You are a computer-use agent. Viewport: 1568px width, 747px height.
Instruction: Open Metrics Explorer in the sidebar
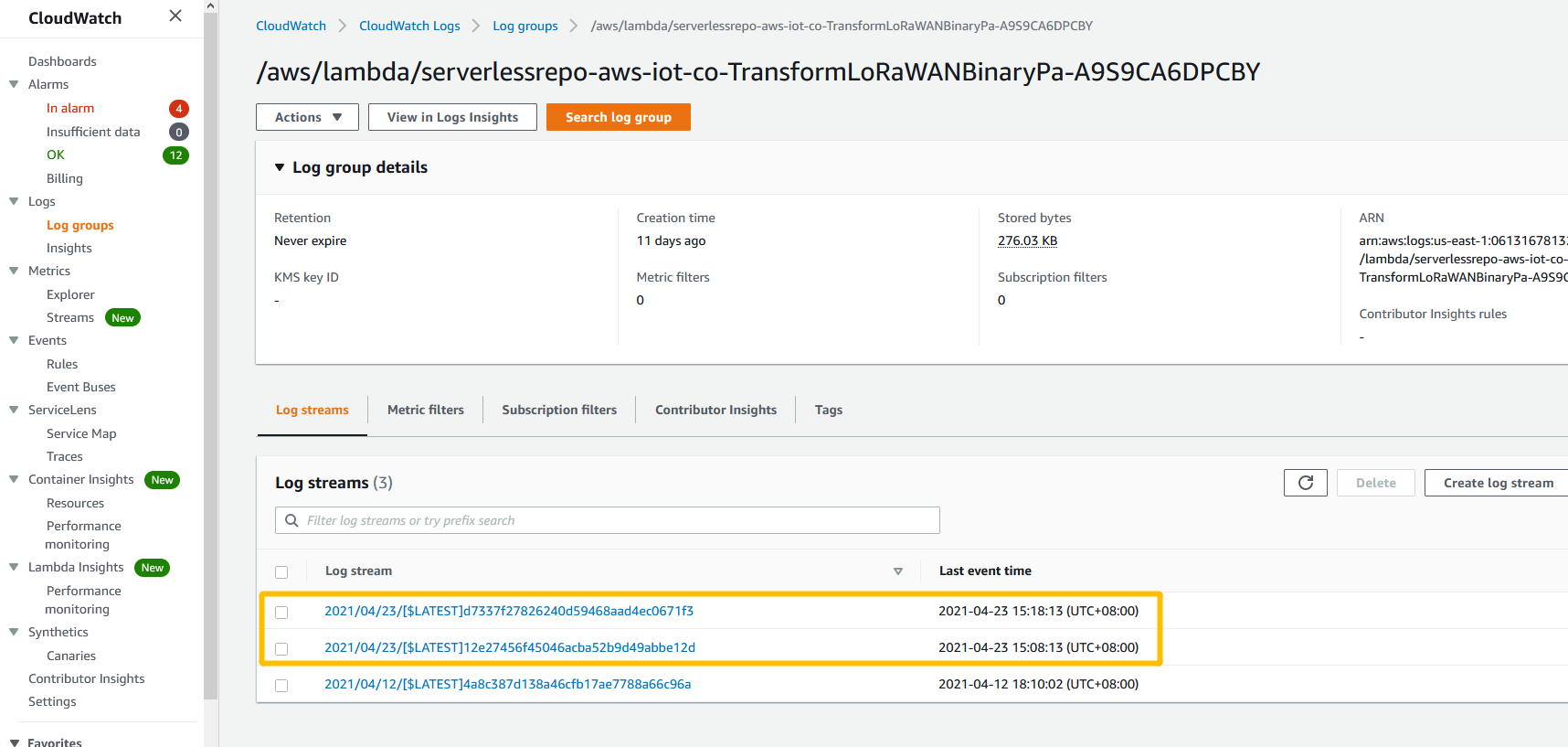coord(70,294)
